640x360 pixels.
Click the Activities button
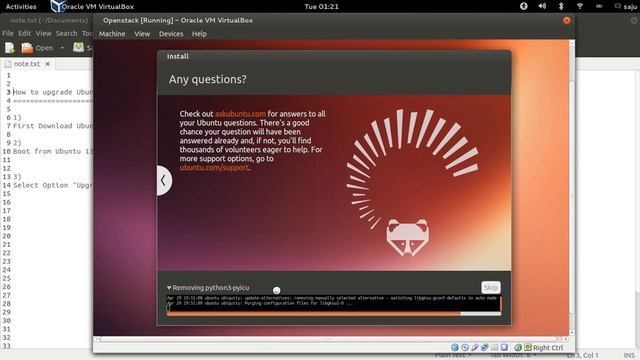[x=21, y=6]
